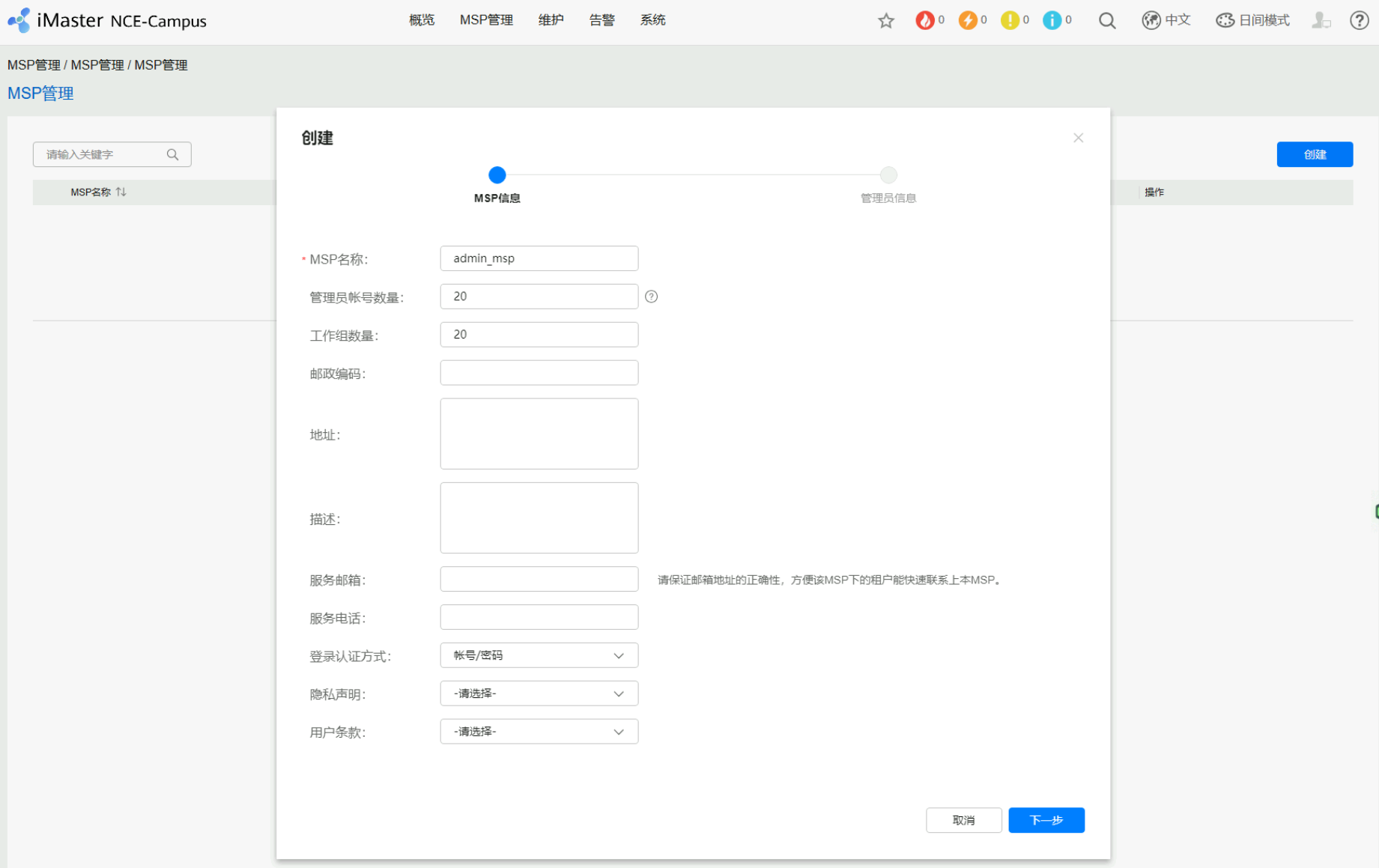Toggle 日间模式 day mode theme
Viewport: 1379px width, 868px height.
(x=1252, y=20)
